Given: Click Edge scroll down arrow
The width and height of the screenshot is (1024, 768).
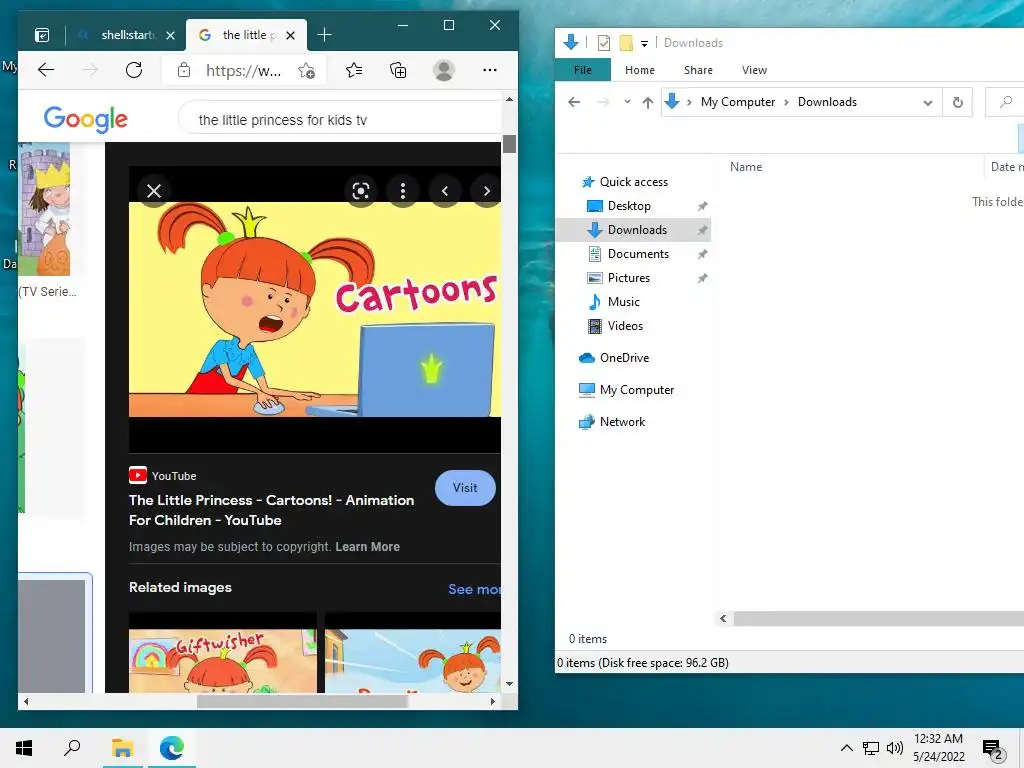Looking at the screenshot, I should coord(509,684).
